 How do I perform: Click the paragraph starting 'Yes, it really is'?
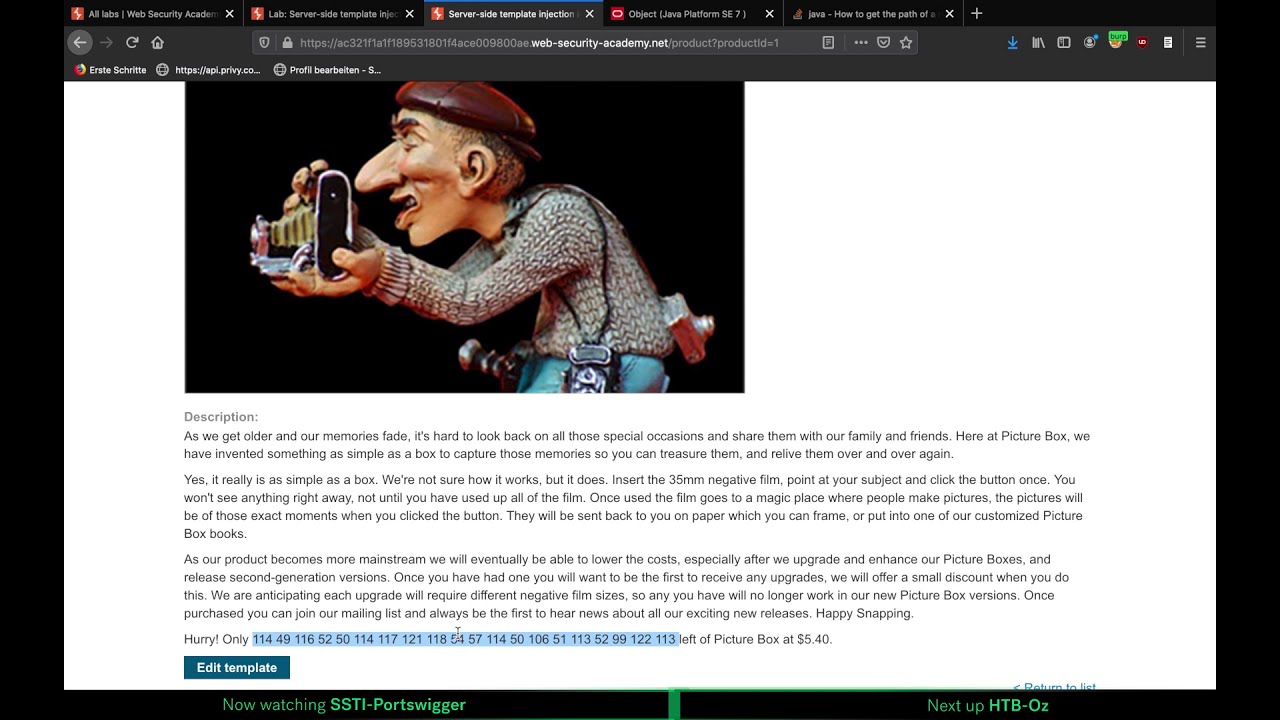pos(634,507)
